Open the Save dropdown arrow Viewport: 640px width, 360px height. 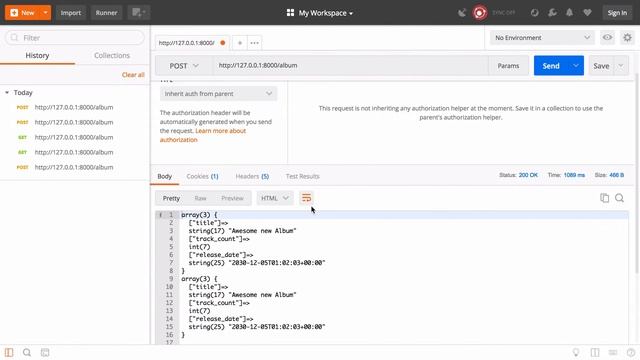621,66
